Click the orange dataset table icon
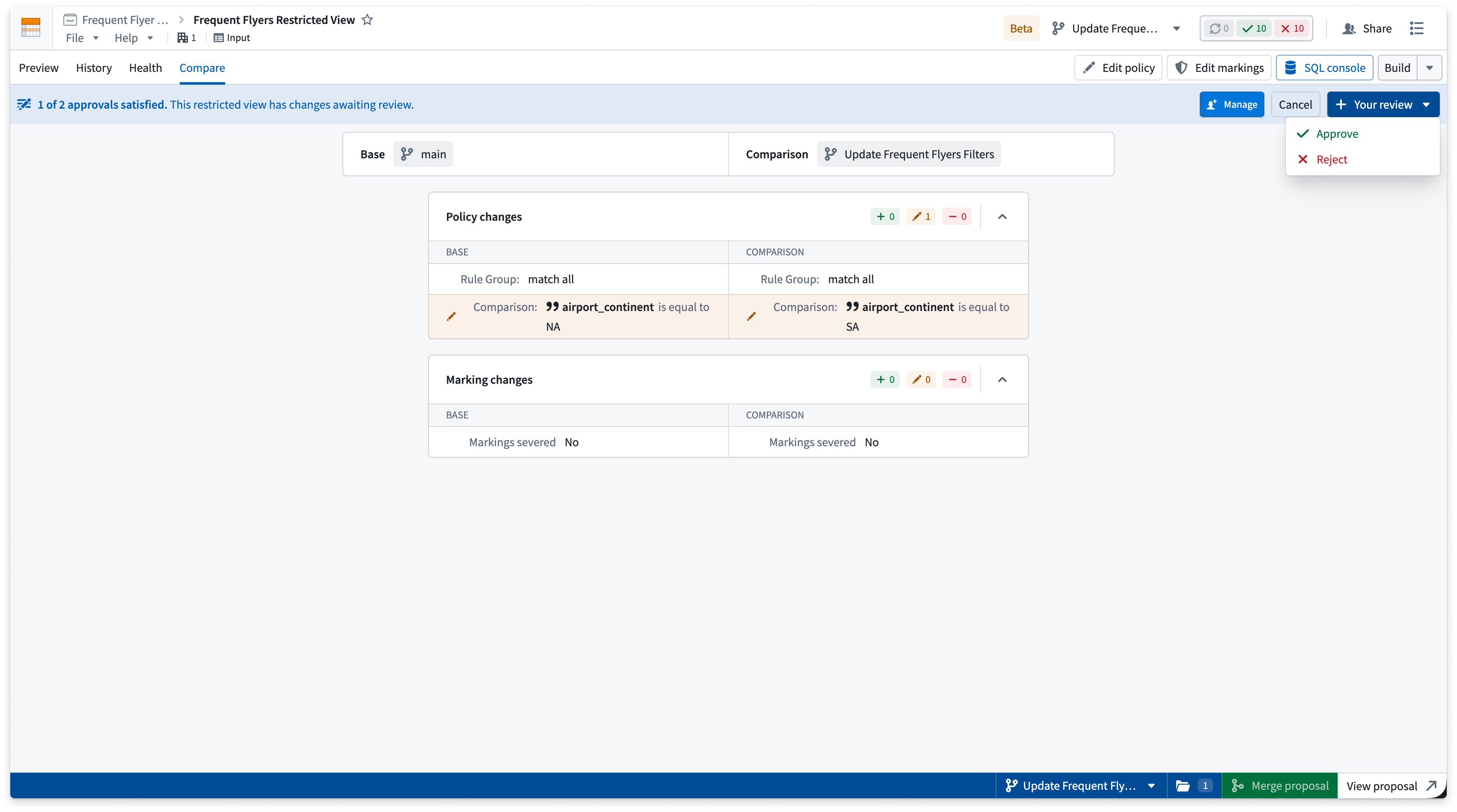This screenshot has height=812, width=1457. (x=30, y=28)
